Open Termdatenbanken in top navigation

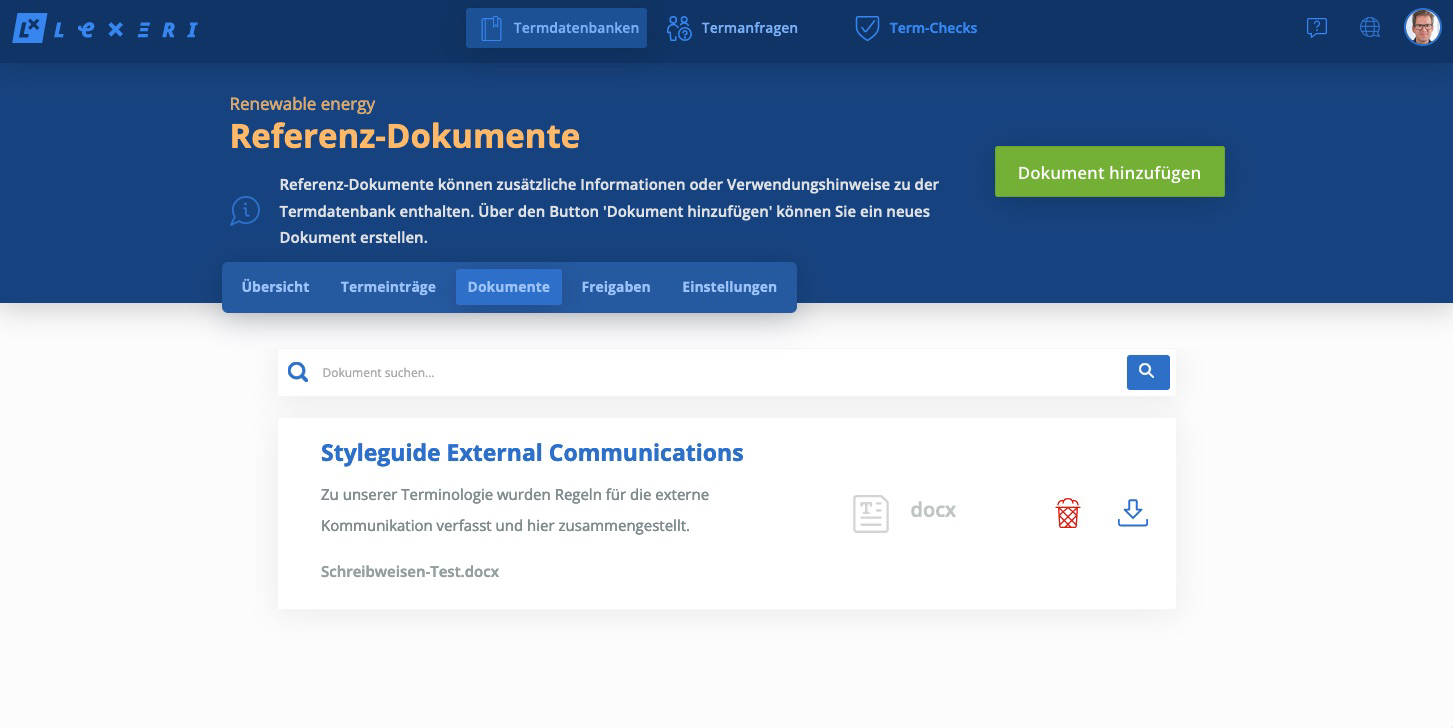[x=556, y=28]
